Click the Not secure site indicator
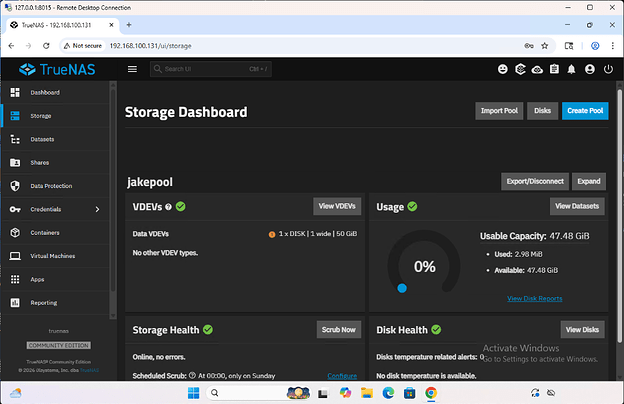Viewport: 624px width, 404px height. tap(83, 46)
